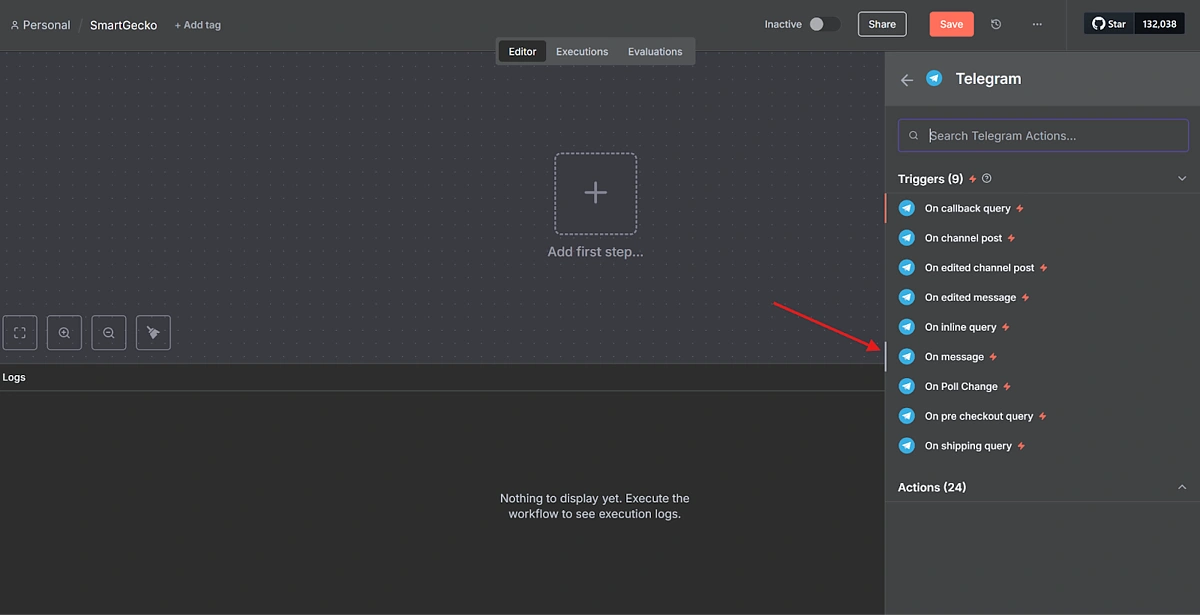Collapse the Actions (24) section
The height and width of the screenshot is (615, 1200).
pos(1181,487)
